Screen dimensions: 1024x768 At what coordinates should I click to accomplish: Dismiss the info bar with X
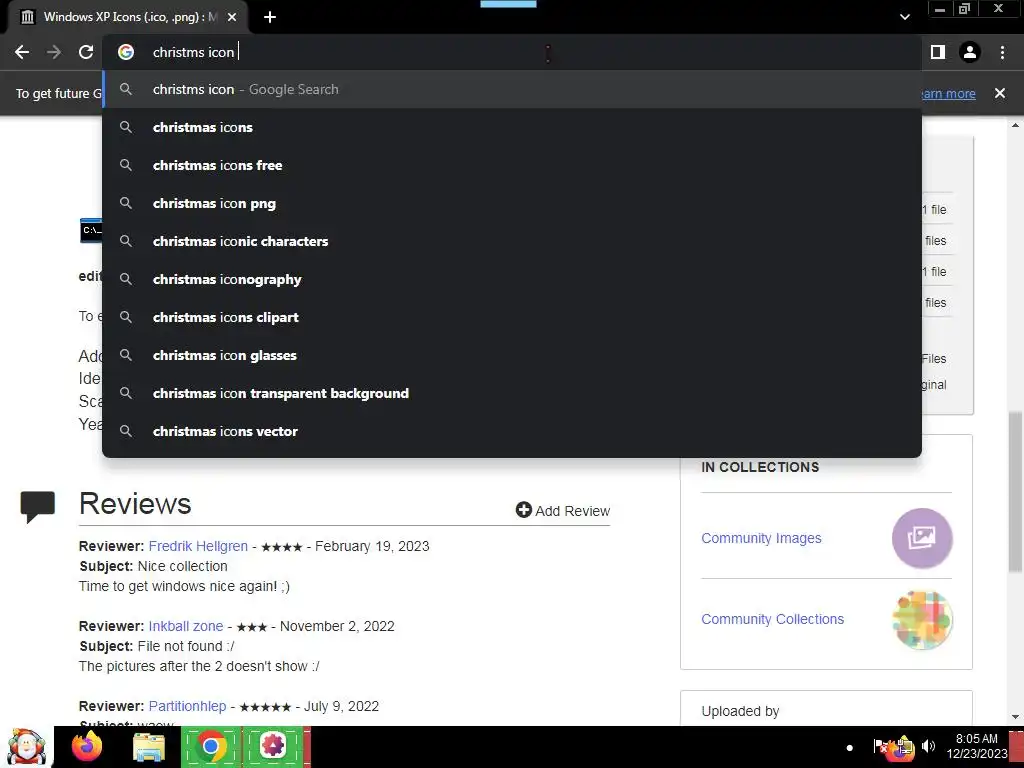[x=1000, y=93]
